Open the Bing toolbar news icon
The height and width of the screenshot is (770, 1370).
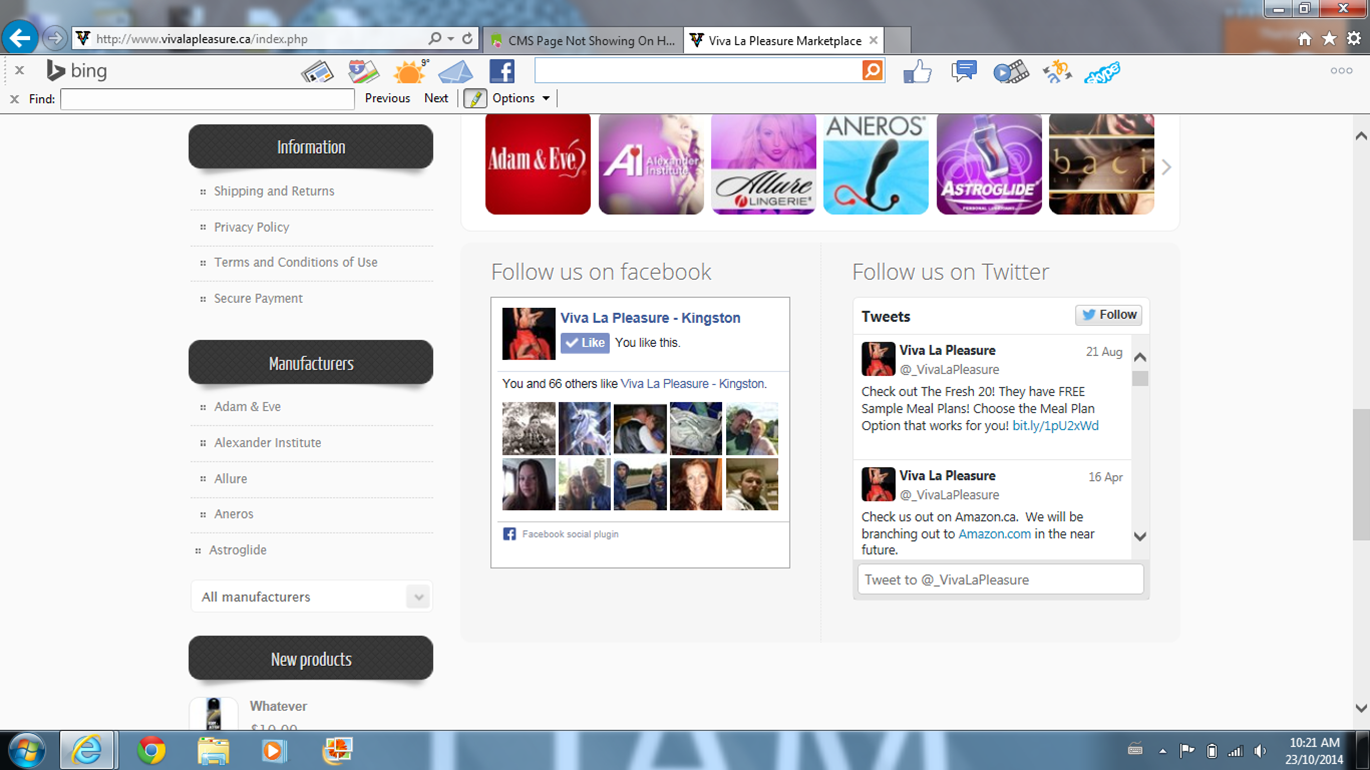pos(317,71)
